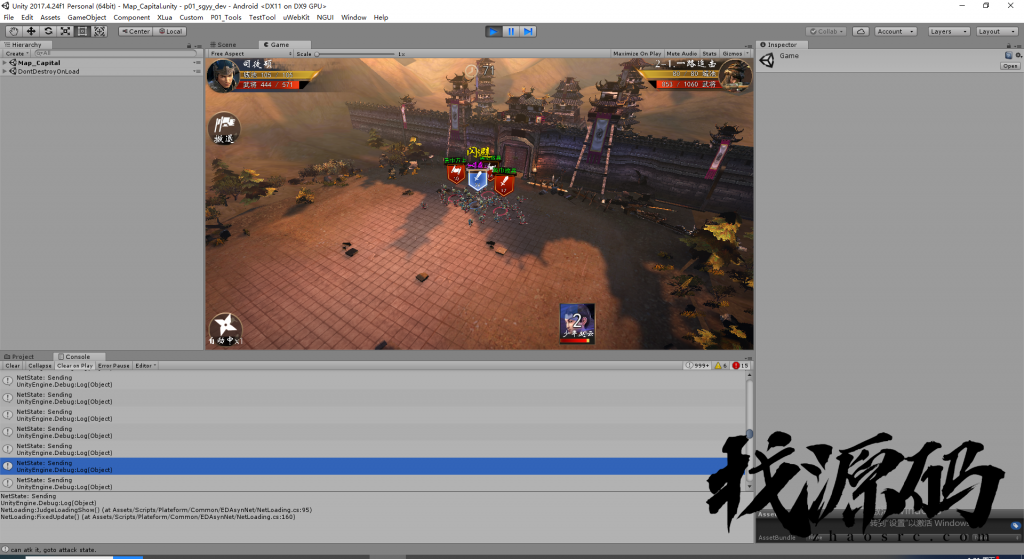
Task: Stop play mode with Play button
Action: pos(494,31)
